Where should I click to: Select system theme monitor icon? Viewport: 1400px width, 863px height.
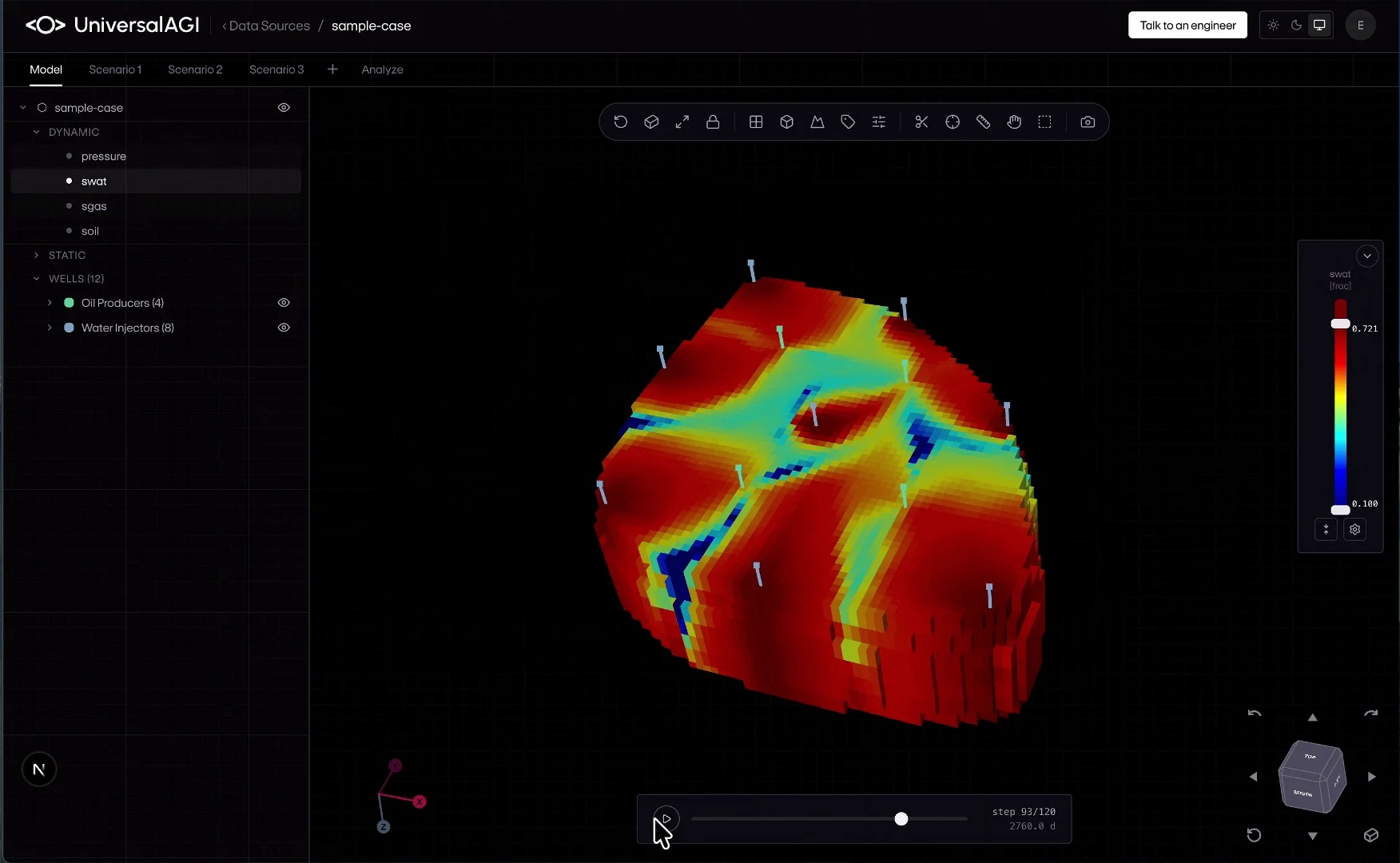click(1319, 26)
